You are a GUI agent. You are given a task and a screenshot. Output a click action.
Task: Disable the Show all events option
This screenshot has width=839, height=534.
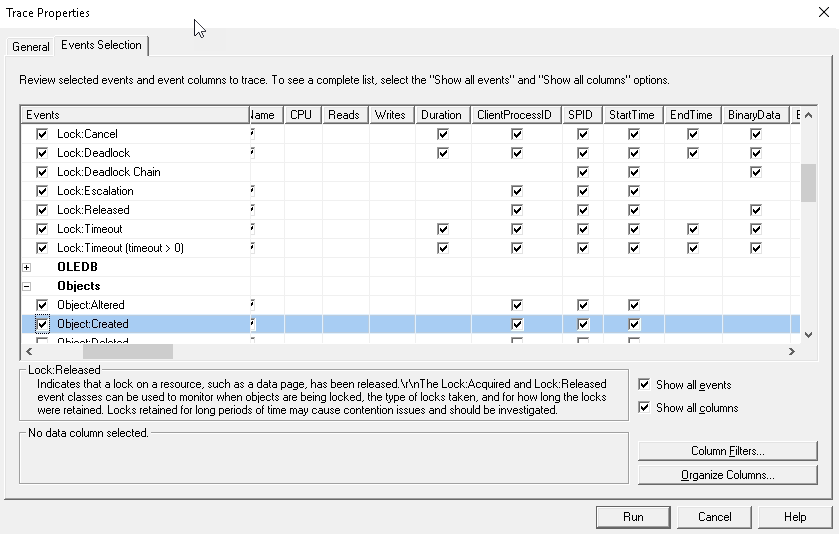point(644,384)
